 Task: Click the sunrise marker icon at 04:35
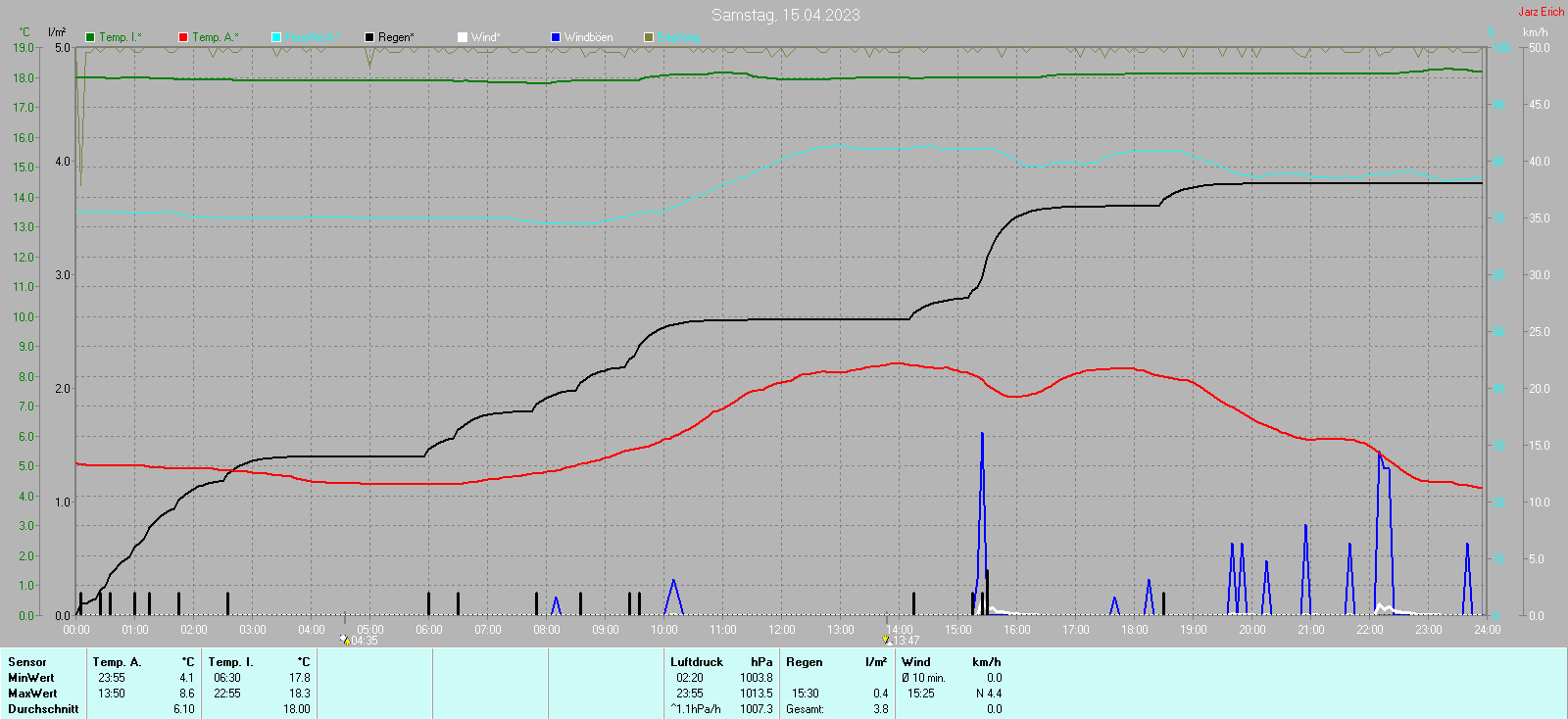pos(345,640)
